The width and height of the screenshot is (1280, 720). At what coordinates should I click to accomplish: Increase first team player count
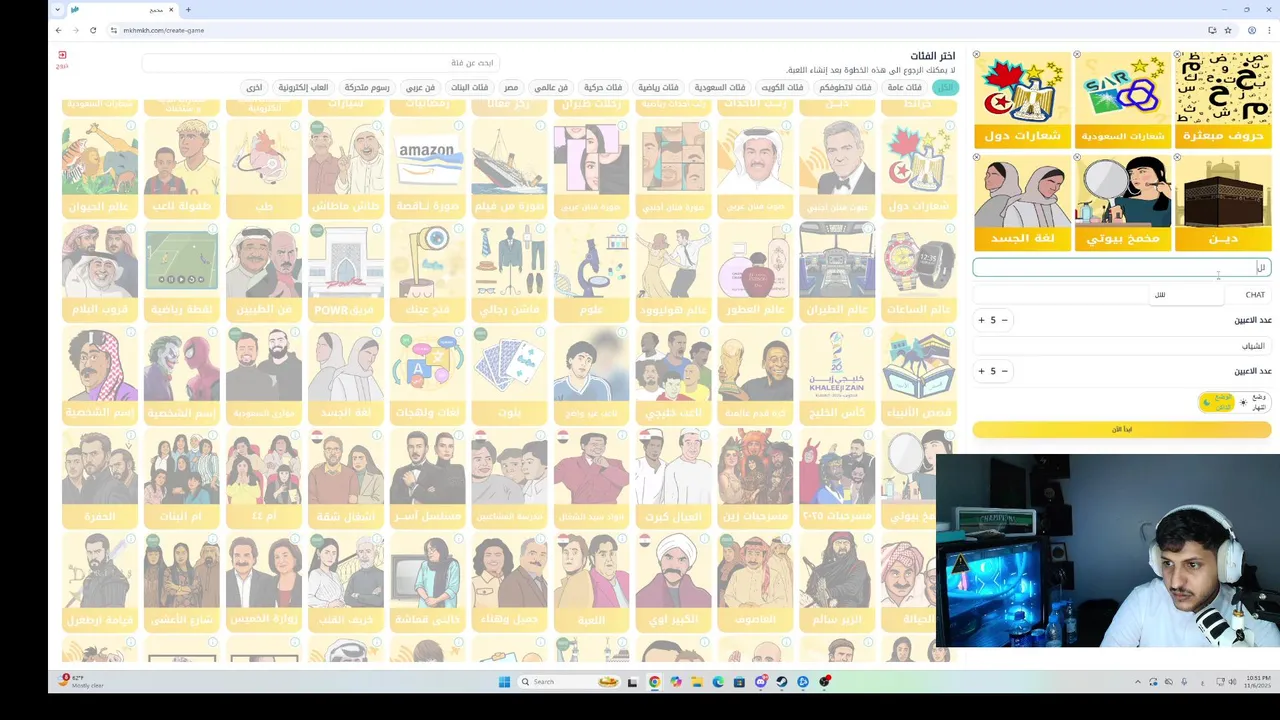[981, 320]
